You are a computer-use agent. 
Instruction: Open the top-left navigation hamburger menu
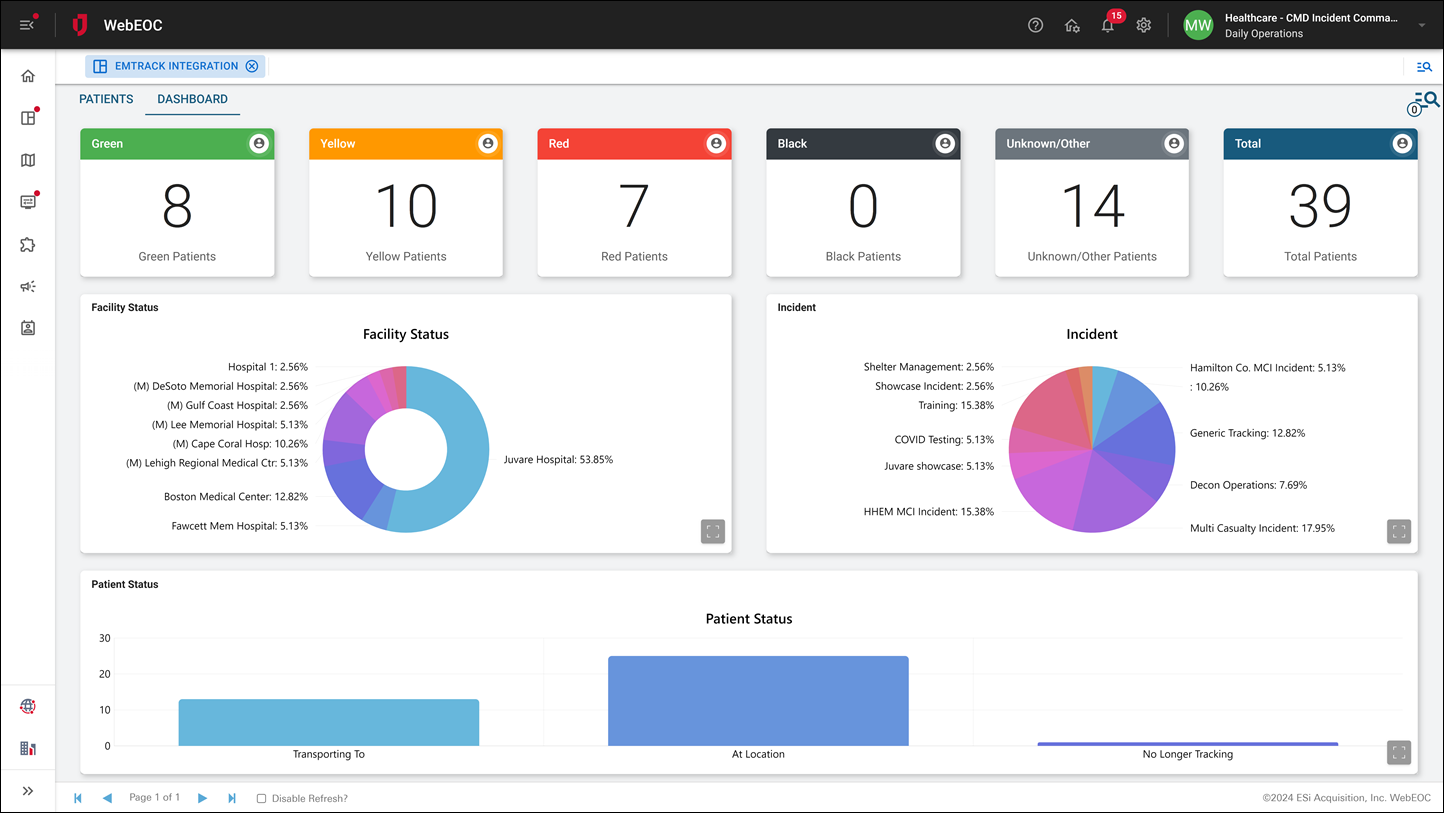27,25
